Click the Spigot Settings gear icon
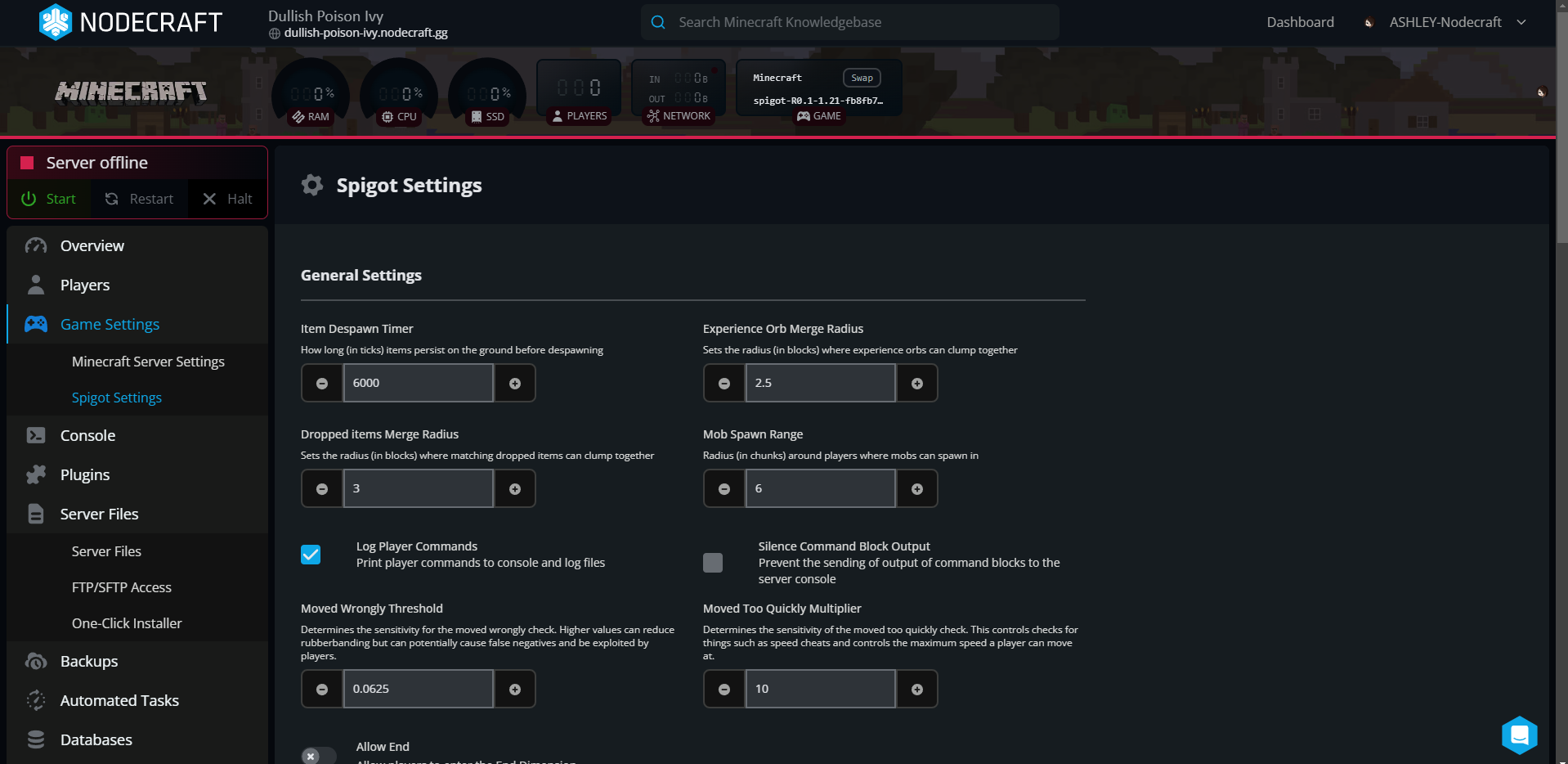 coord(312,185)
